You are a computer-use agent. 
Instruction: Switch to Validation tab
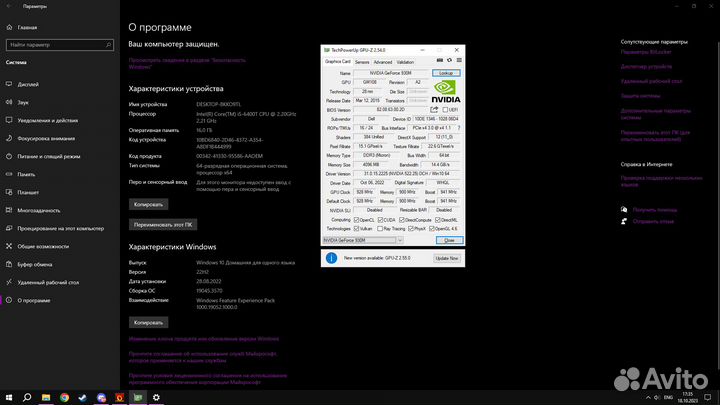[405, 62]
